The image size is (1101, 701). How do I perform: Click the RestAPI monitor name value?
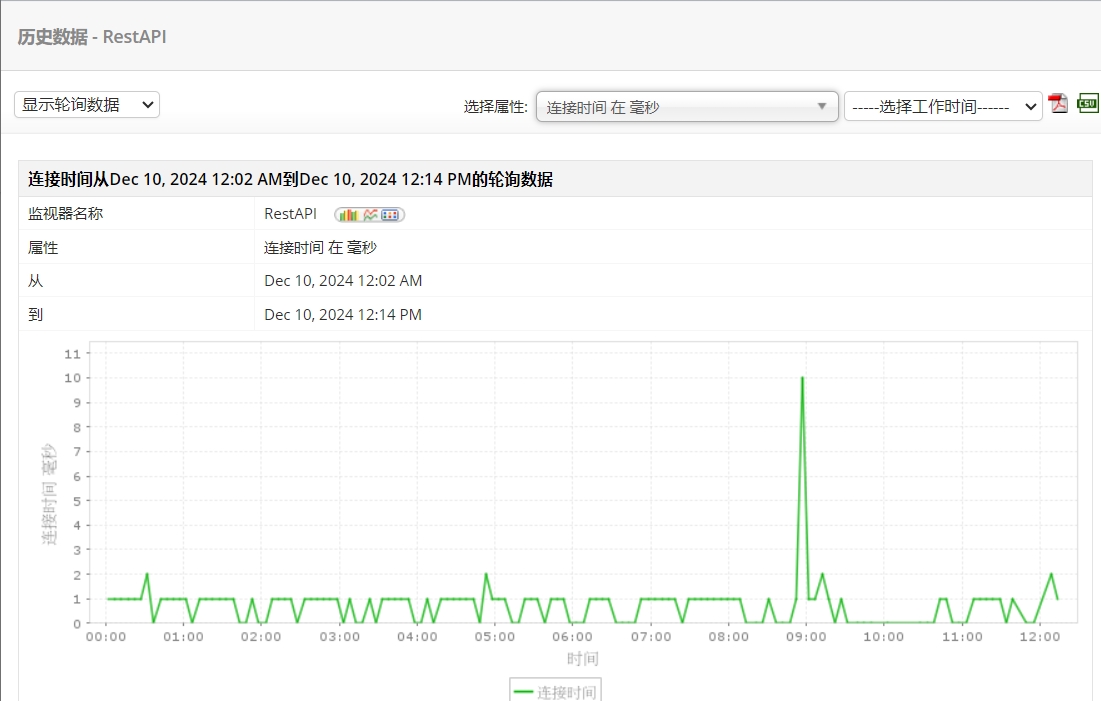pos(290,214)
